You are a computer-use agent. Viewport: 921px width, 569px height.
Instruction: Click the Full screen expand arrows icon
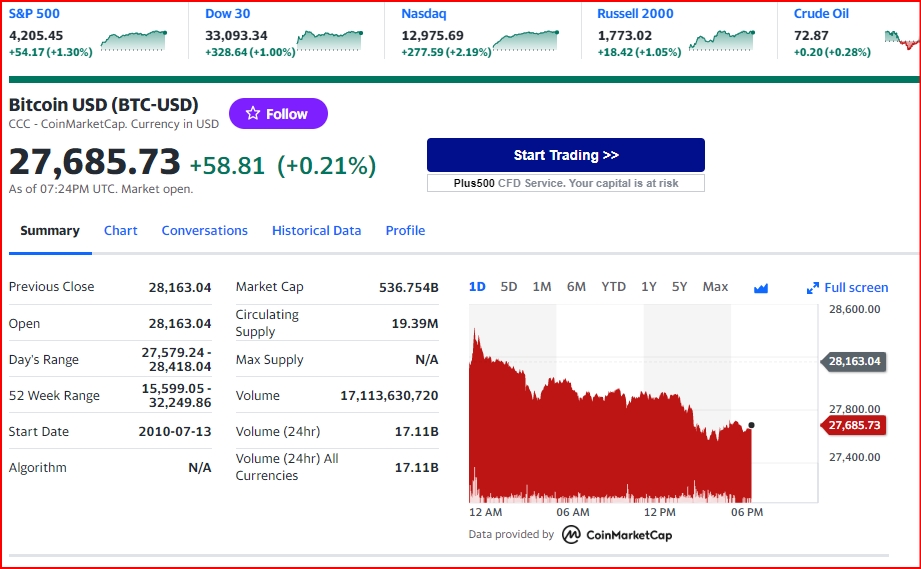pos(812,288)
